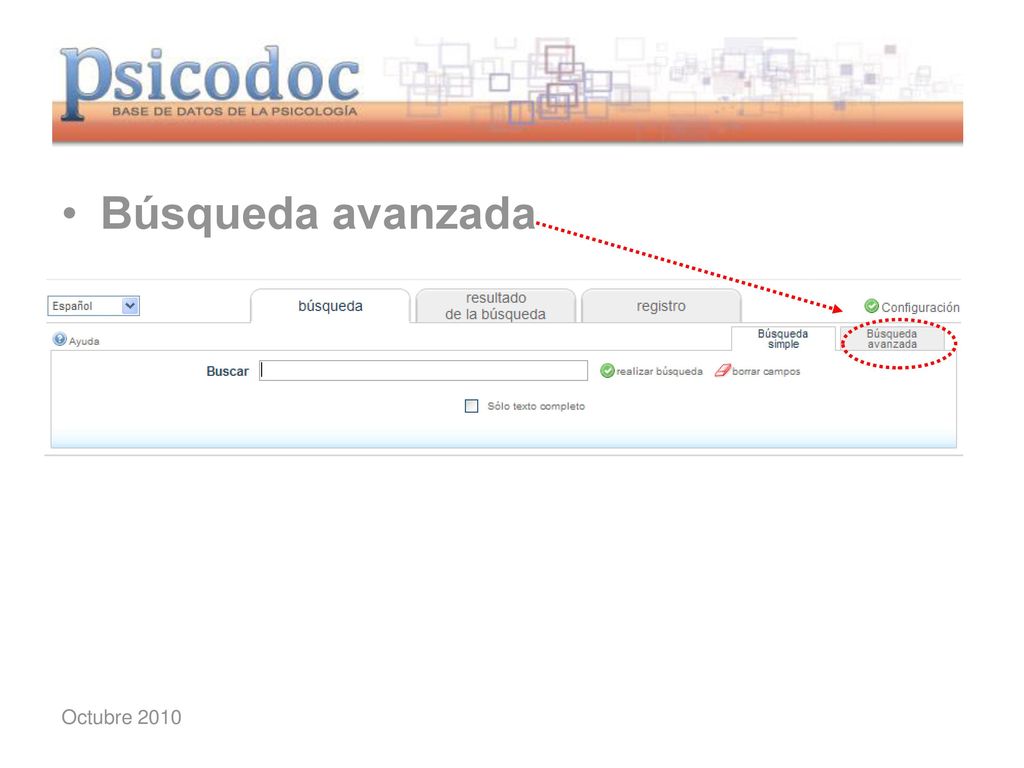Switch to the Búsqueda simple subtab
Image resolution: width=1024 pixels, height=768 pixels.
pos(783,339)
